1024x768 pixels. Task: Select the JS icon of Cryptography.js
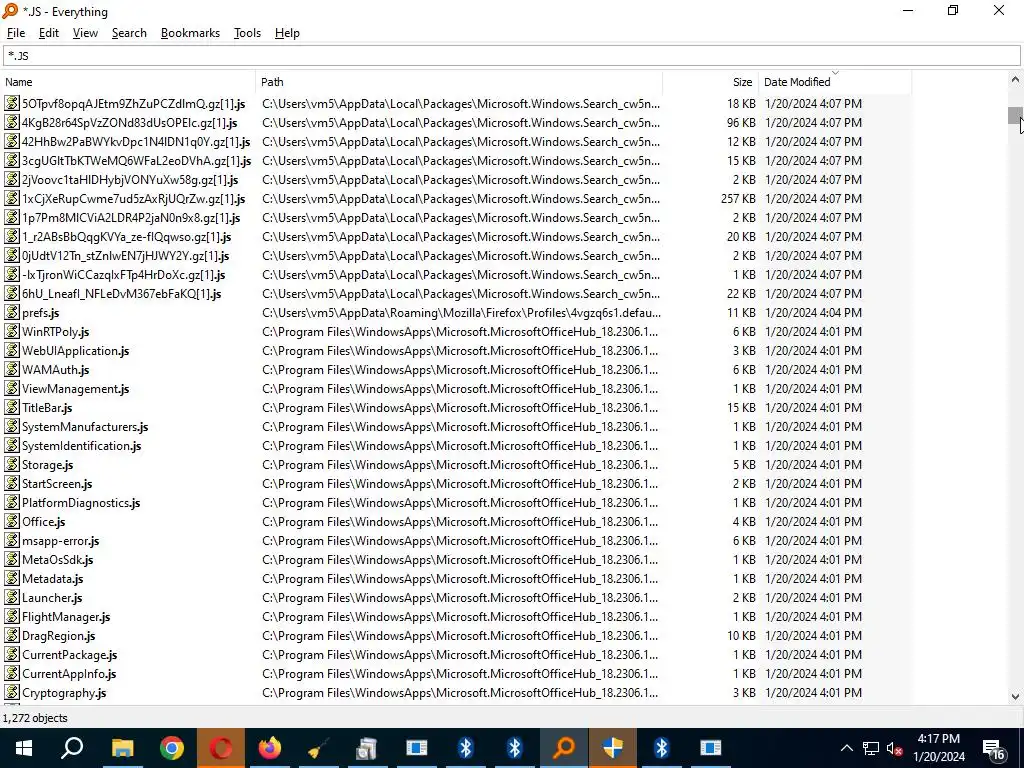[x=12, y=693]
